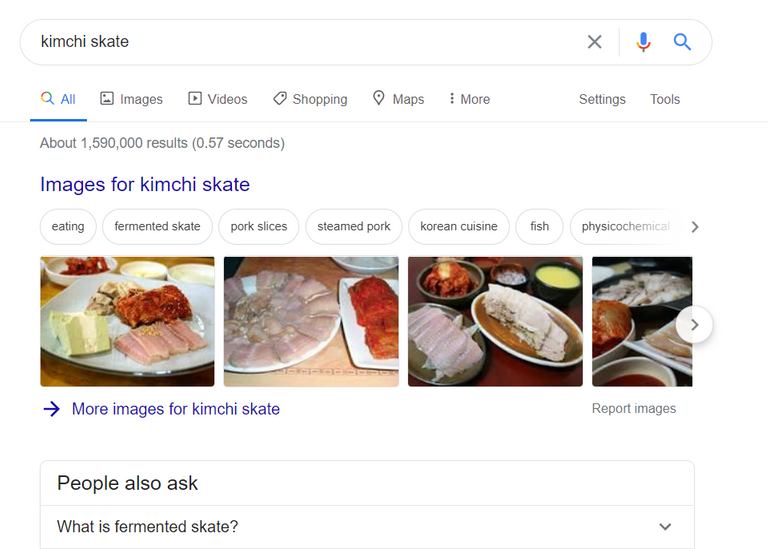Select the 'korean cuisine' filter chip

click(458, 227)
